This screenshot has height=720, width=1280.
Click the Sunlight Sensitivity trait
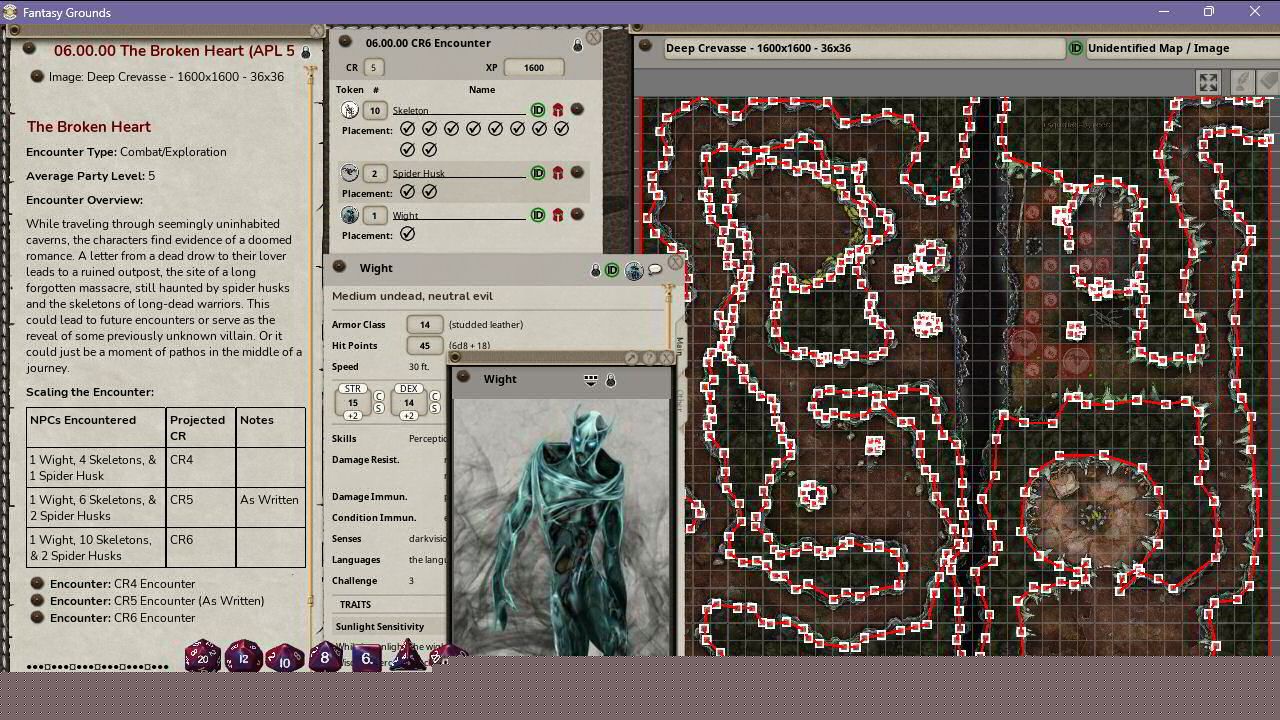point(380,626)
